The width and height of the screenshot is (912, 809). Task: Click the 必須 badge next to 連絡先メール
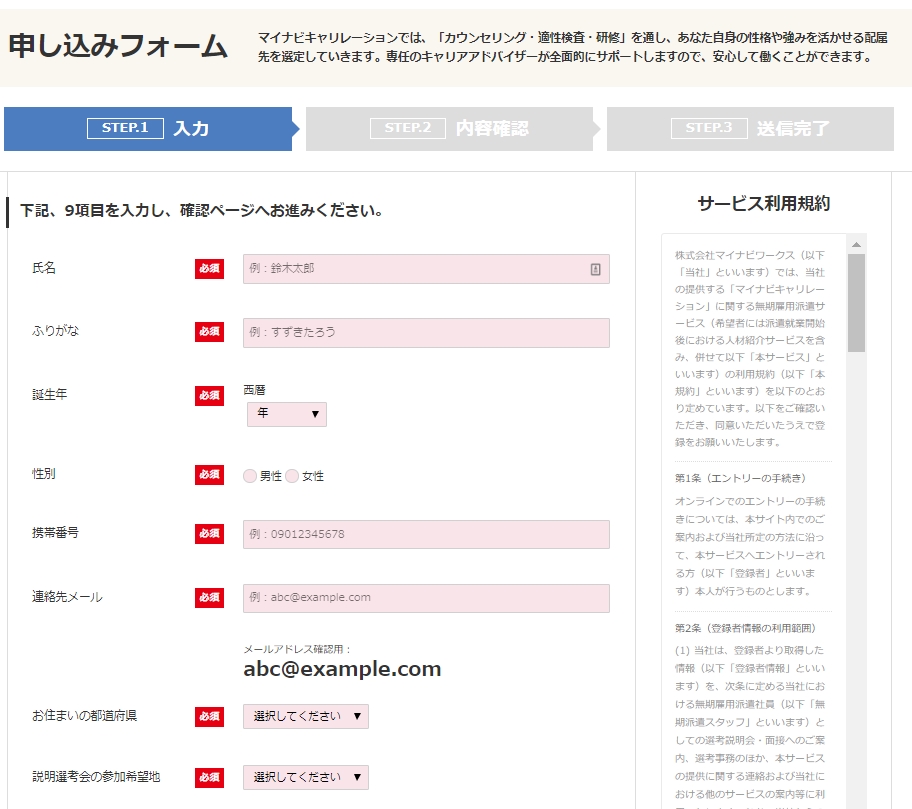tap(209, 597)
